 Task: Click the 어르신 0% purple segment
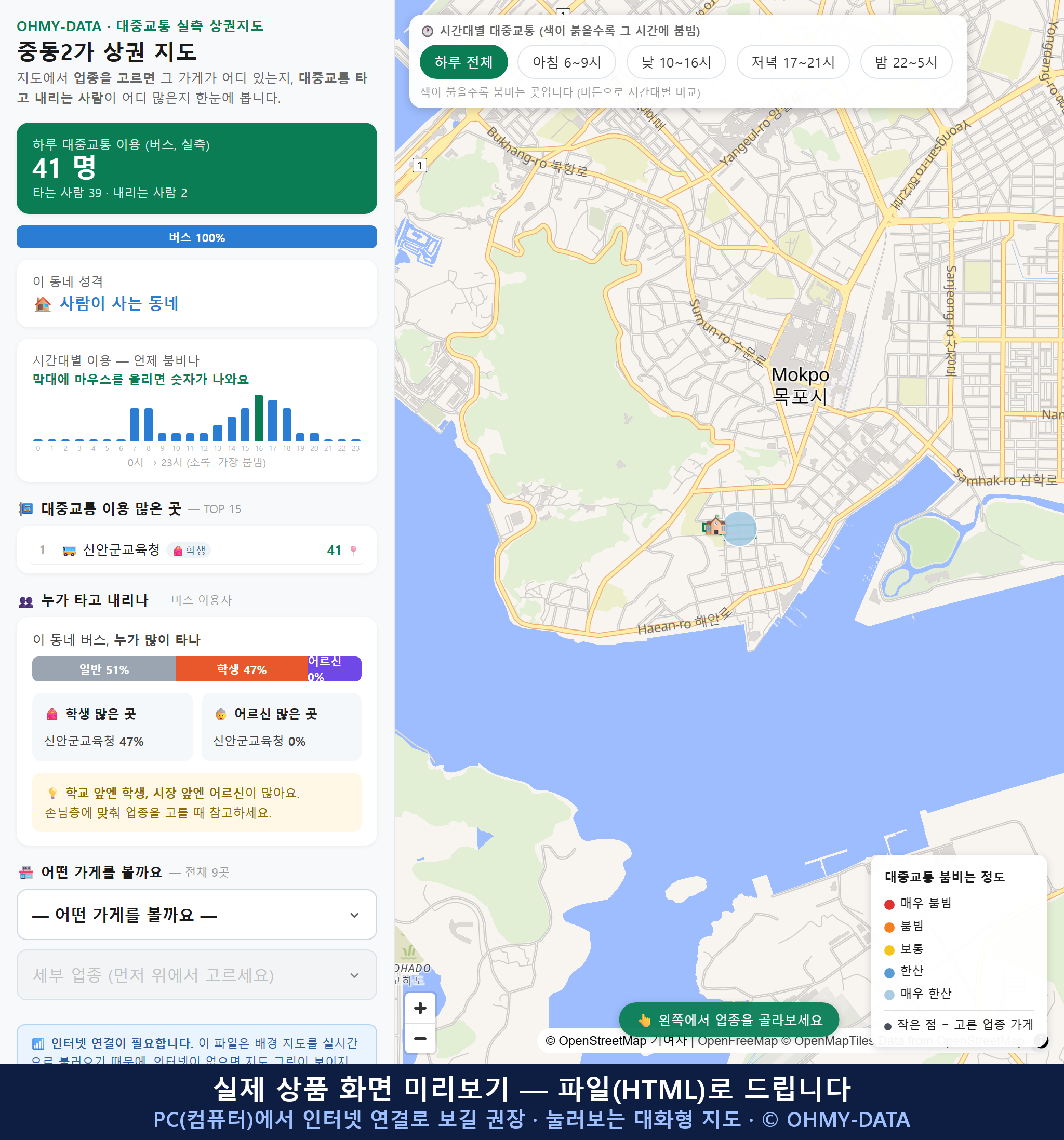pyautogui.click(x=335, y=669)
